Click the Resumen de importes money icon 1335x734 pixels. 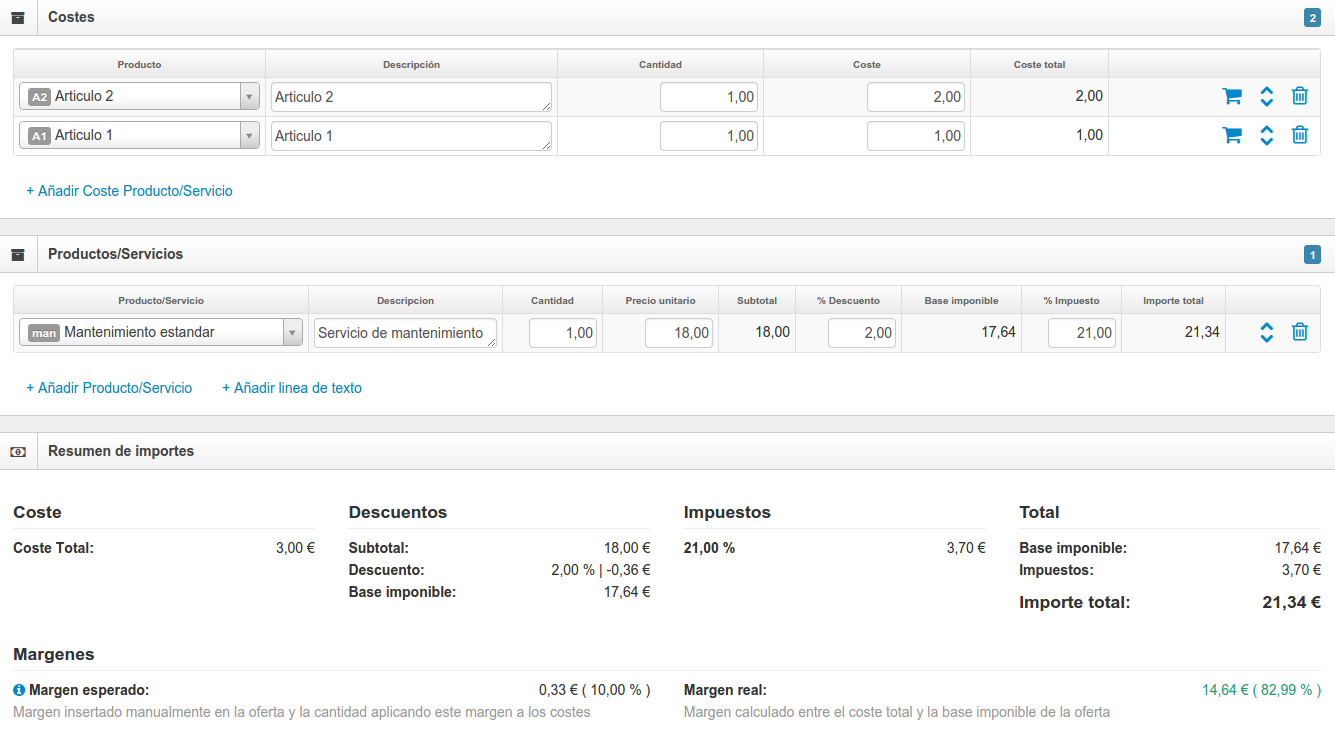click(18, 451)
